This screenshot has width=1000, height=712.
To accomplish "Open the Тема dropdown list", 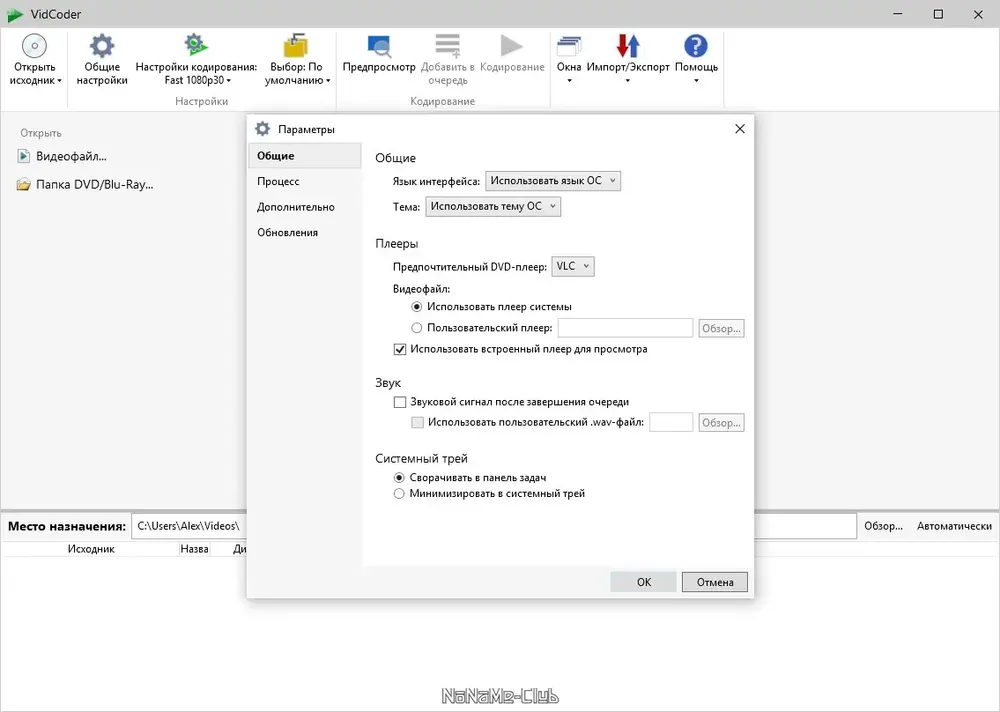I will point(493,207).
